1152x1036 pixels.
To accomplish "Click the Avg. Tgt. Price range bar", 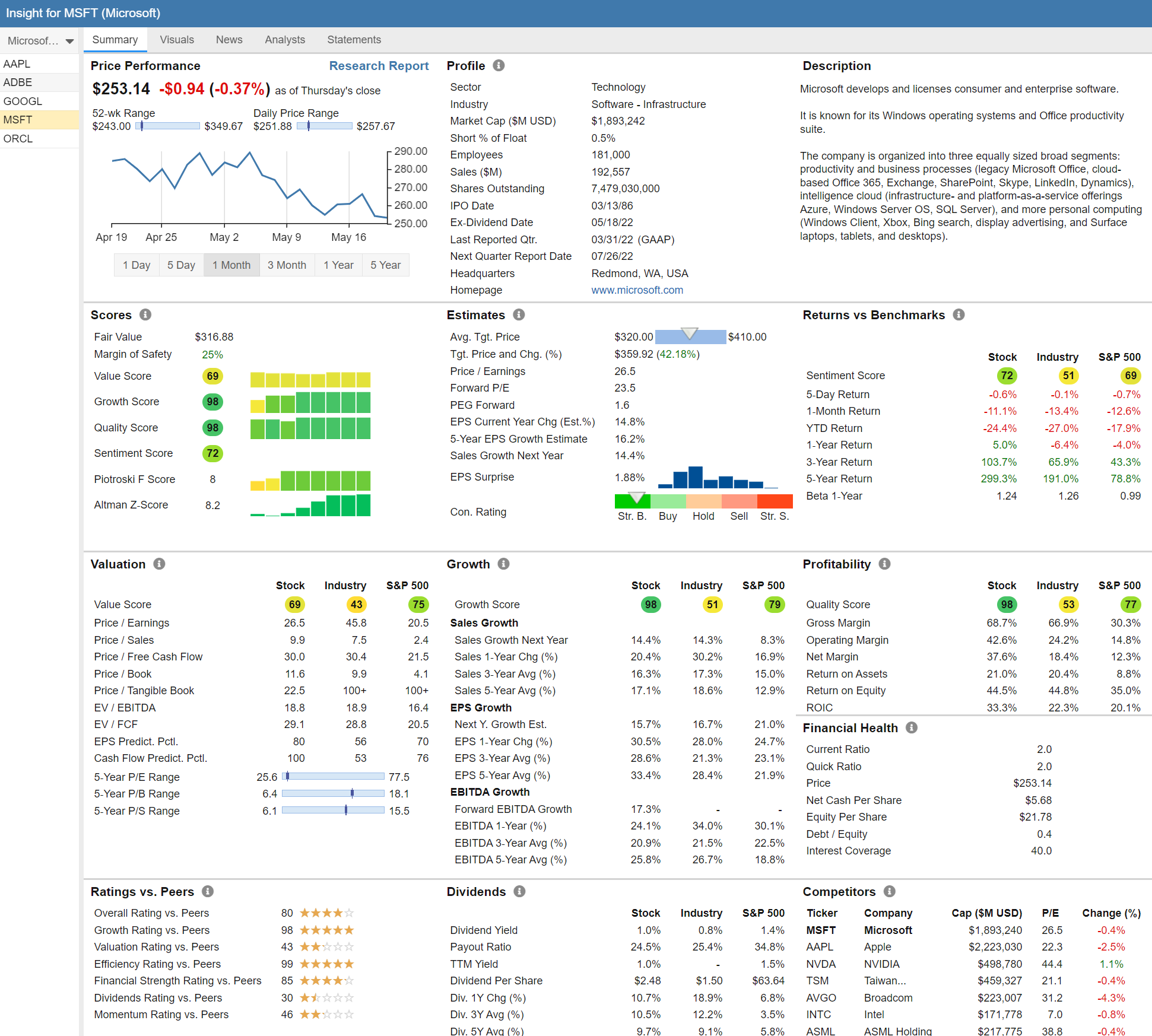I will (690, 336).
